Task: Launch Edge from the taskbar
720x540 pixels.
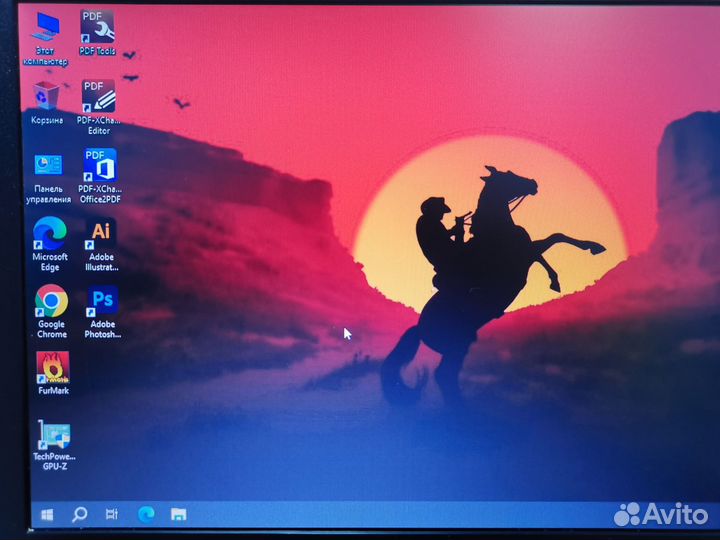Action: click(x=146, y=514)
